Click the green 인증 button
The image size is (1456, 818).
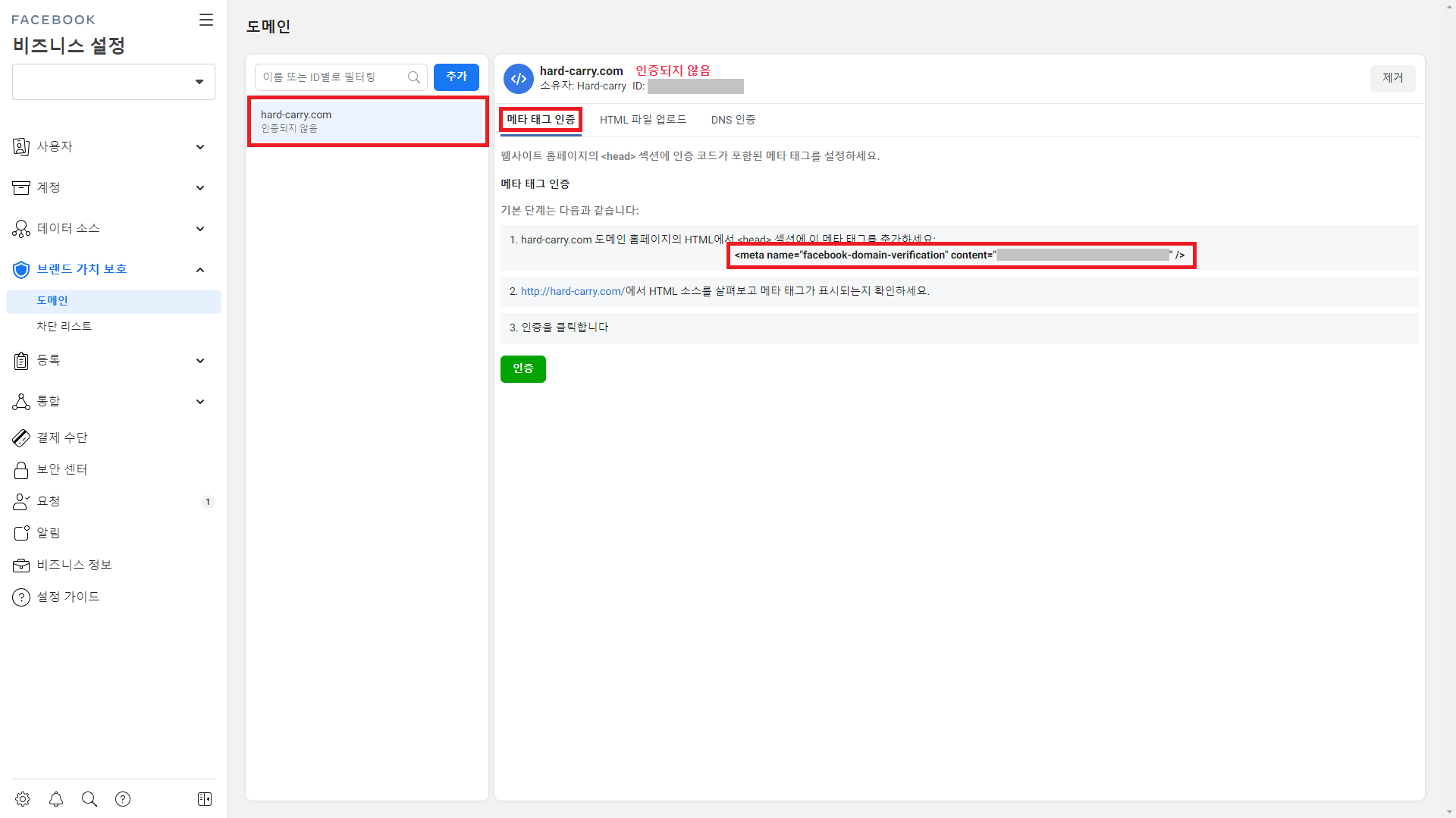tap(523, 369)
